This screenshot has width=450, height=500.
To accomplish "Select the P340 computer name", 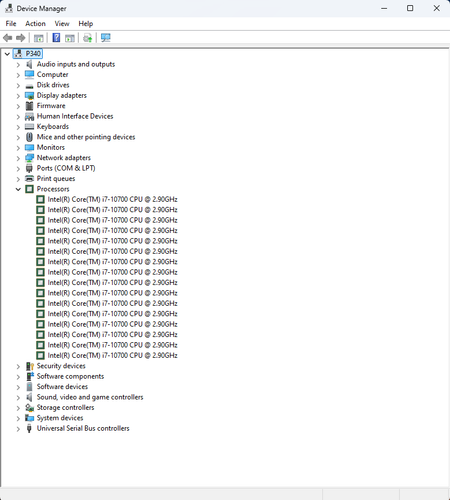I will pos(33,54).
